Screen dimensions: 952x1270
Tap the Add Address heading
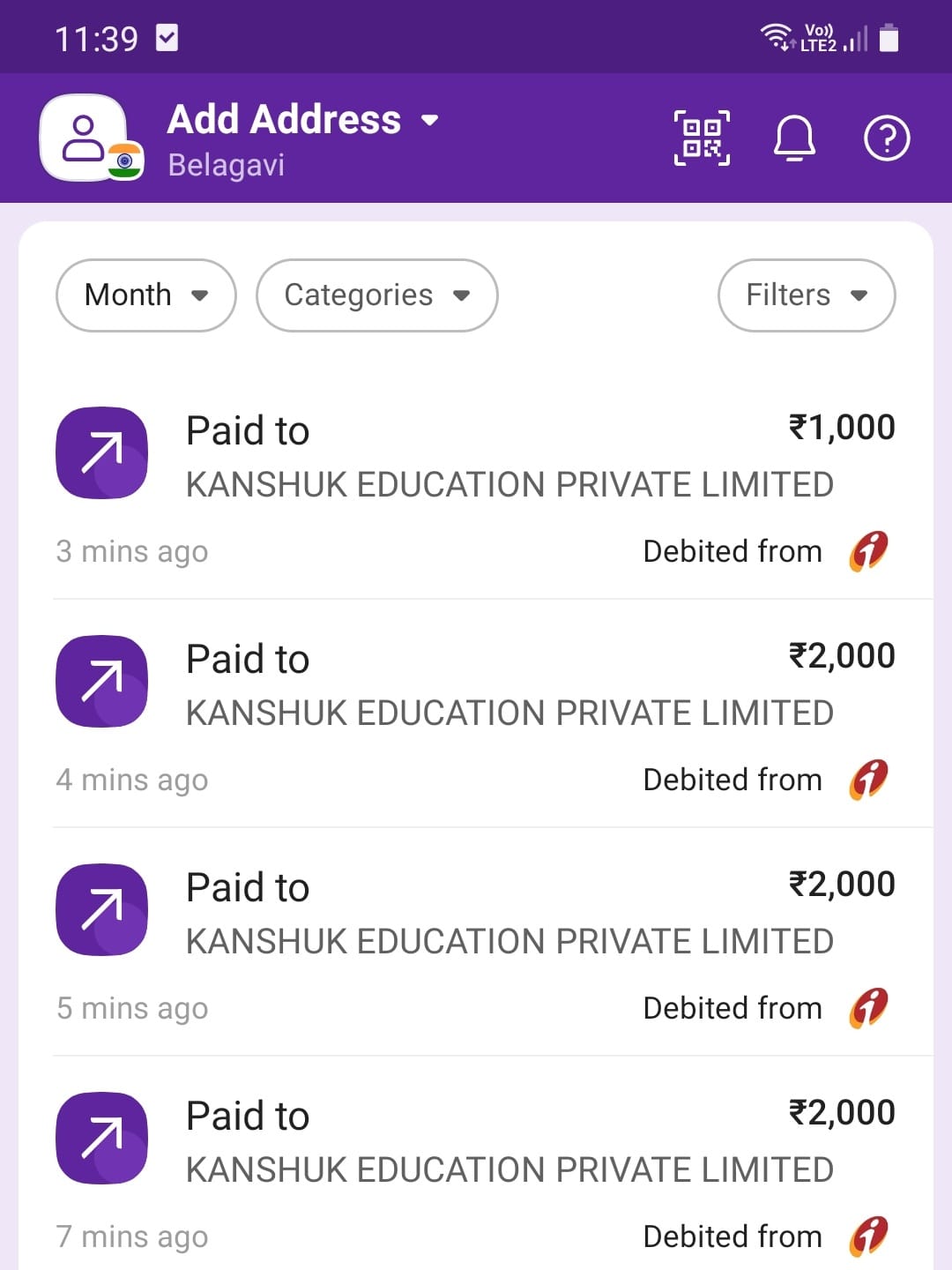[284, 120]
